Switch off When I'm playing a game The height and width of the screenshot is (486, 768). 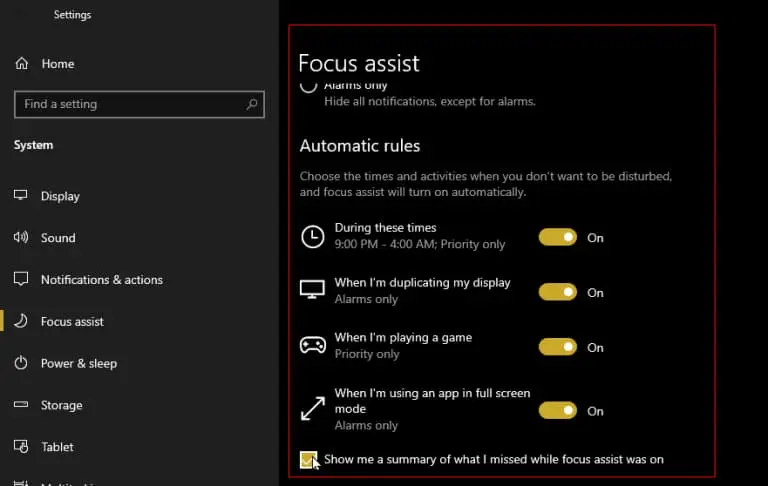(x=557, y=347)
